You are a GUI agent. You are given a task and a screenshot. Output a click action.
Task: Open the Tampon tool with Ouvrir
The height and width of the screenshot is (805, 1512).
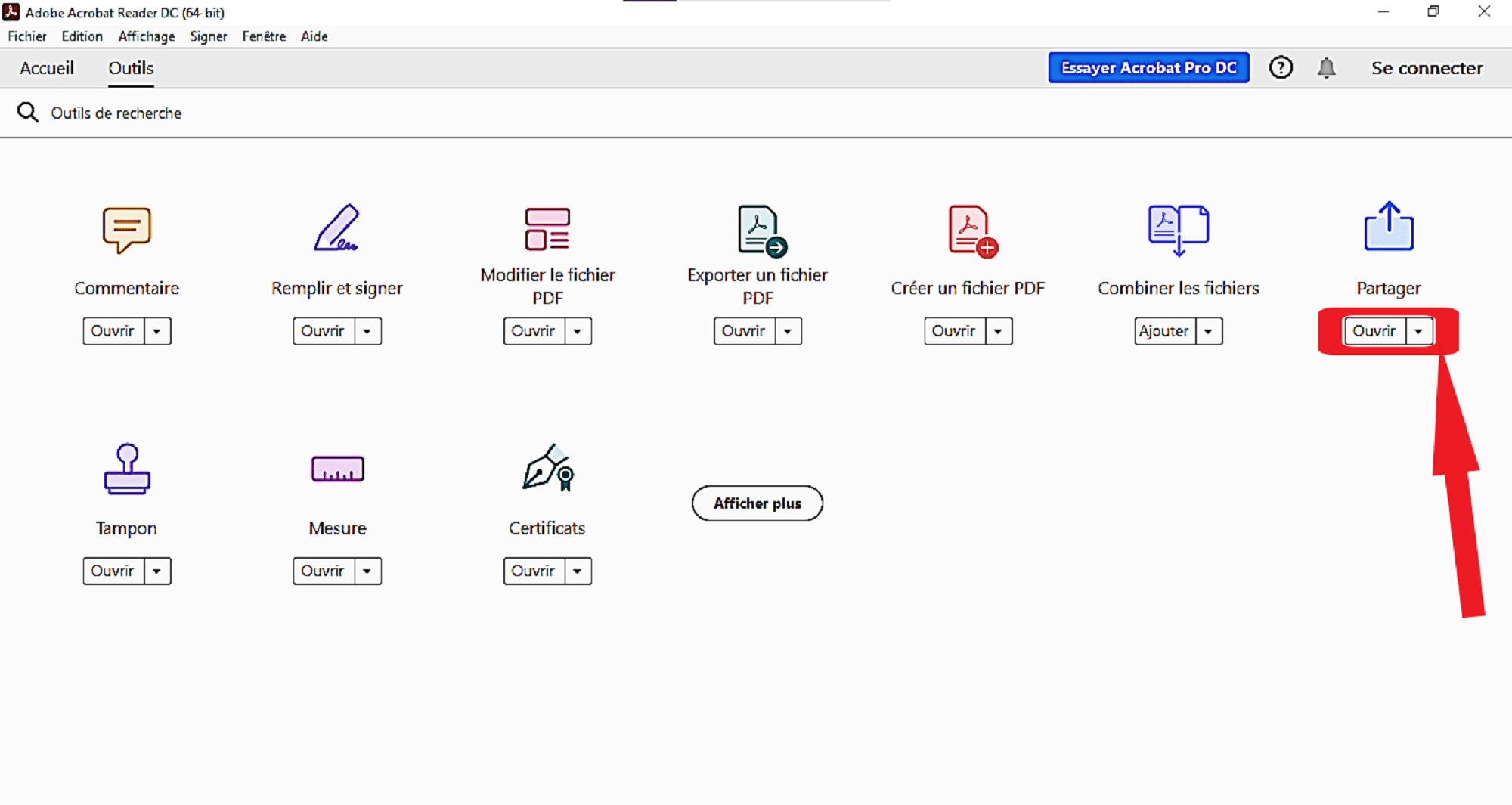pos(113,571)
